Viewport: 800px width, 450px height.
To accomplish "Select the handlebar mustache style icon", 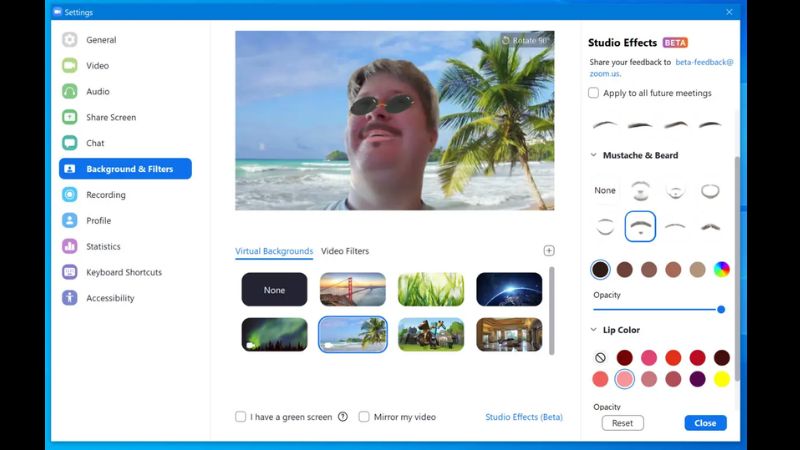I will coord(710,226).
